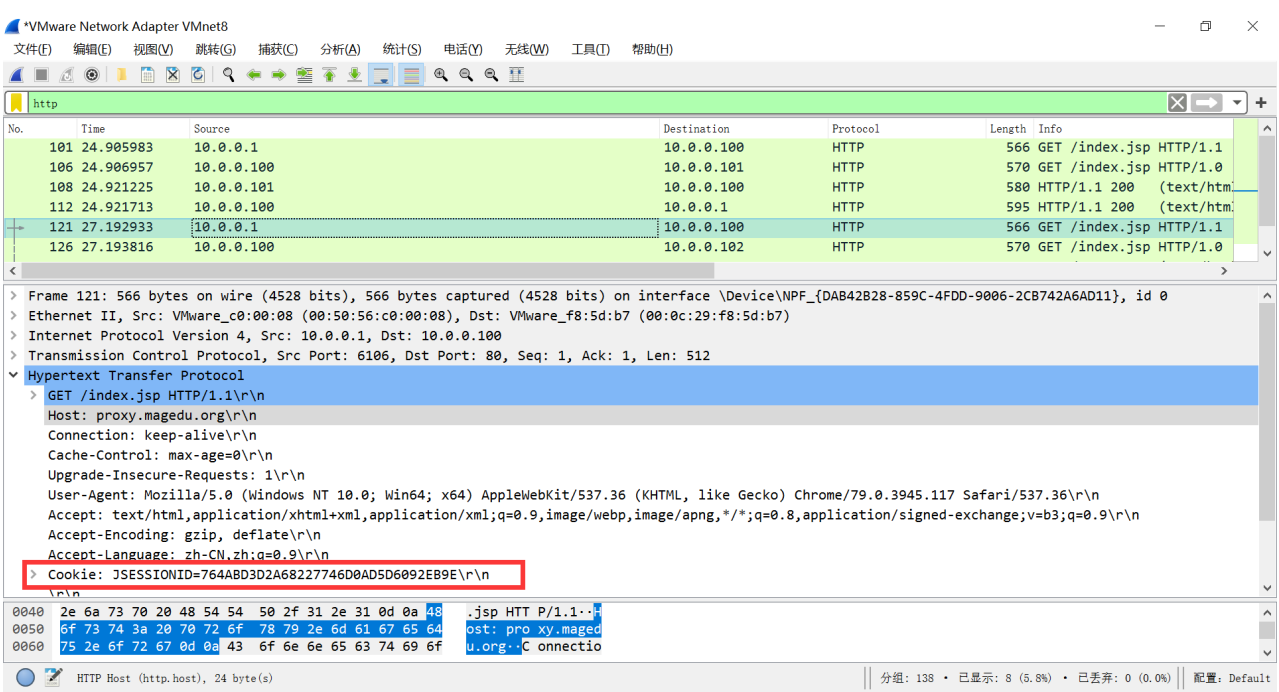1279x692 pixels.
Task: Clear the http display filter
Action: pyautogui.click(x=1177, y=103)
